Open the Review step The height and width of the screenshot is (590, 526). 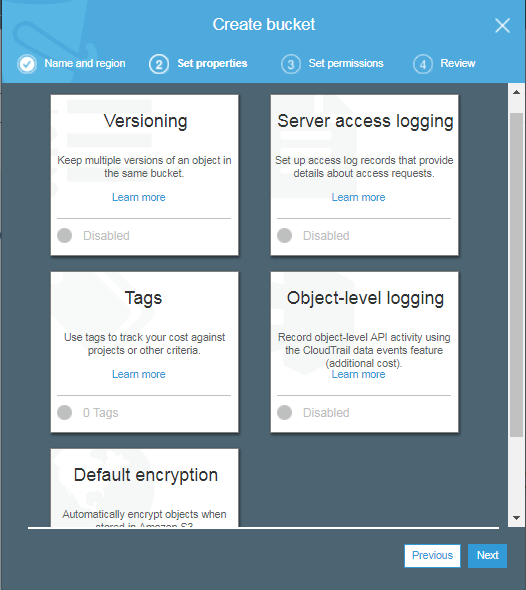tap(458, 63)
